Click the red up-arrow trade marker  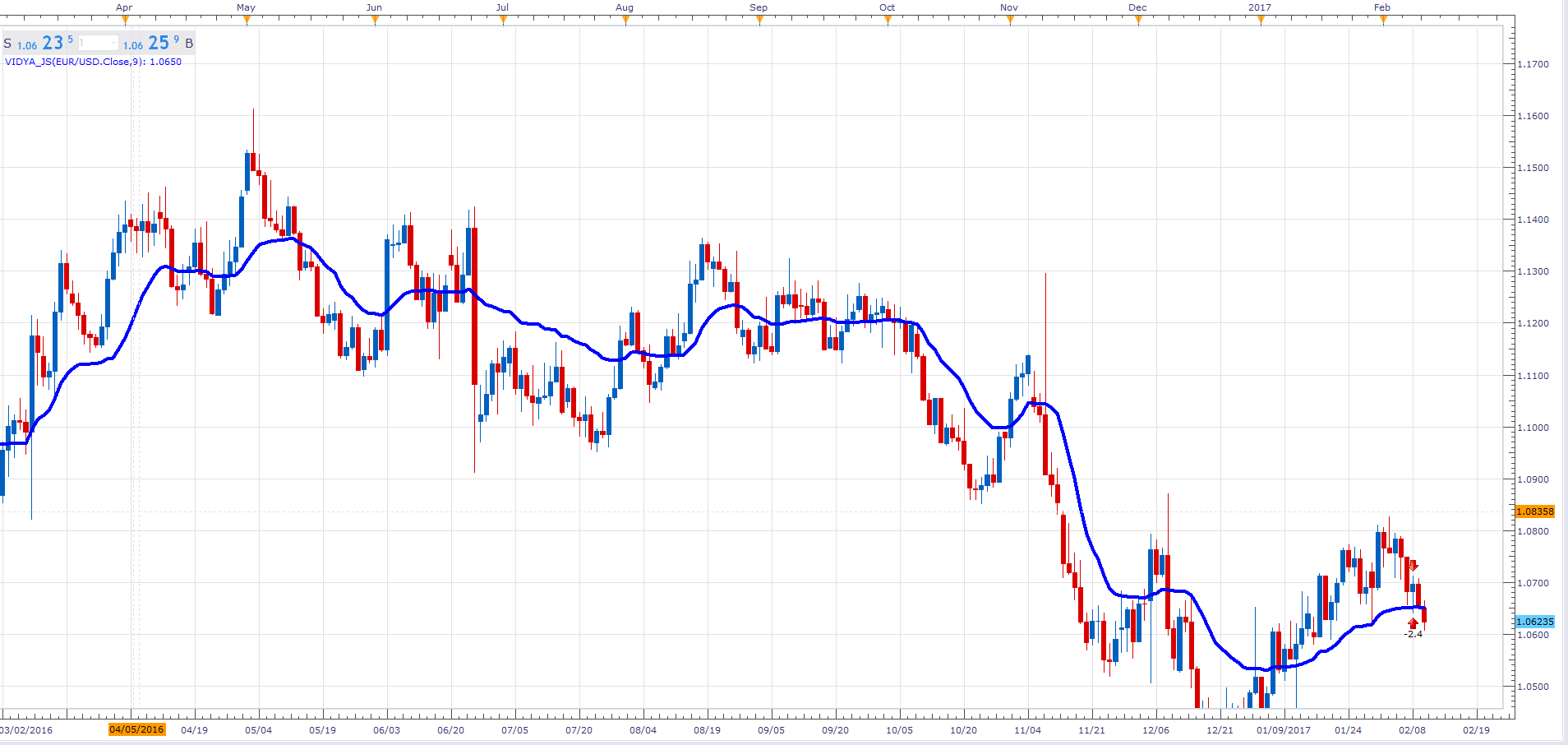point(1413,623)
